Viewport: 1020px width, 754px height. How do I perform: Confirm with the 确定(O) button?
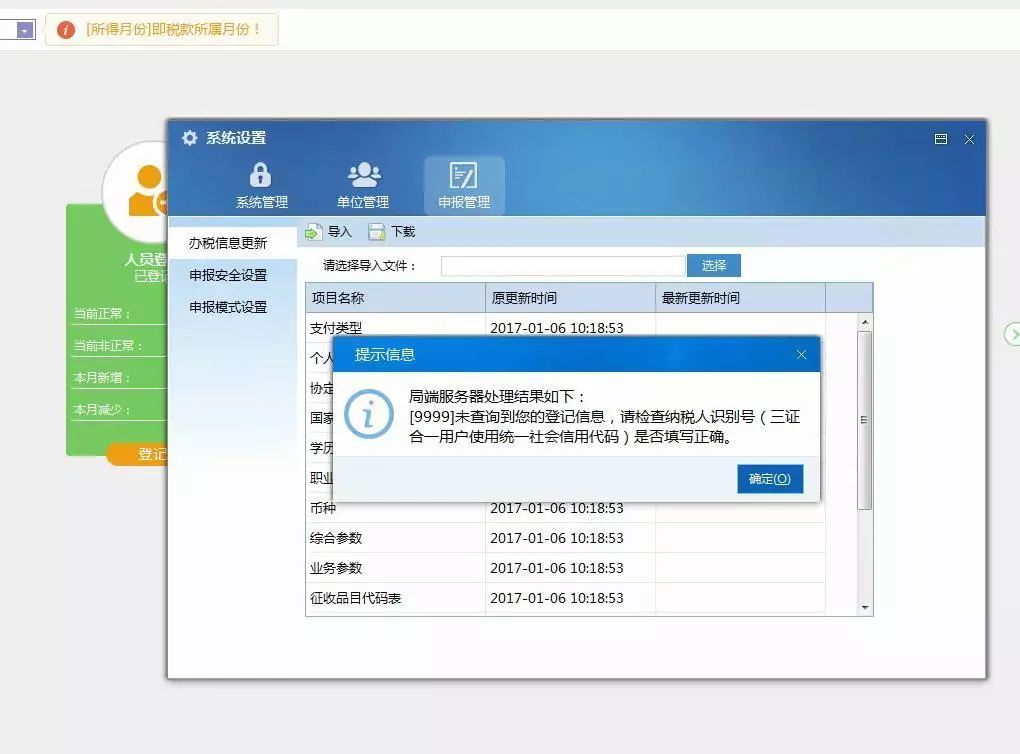pyautogui.click(x=770, y=479)
